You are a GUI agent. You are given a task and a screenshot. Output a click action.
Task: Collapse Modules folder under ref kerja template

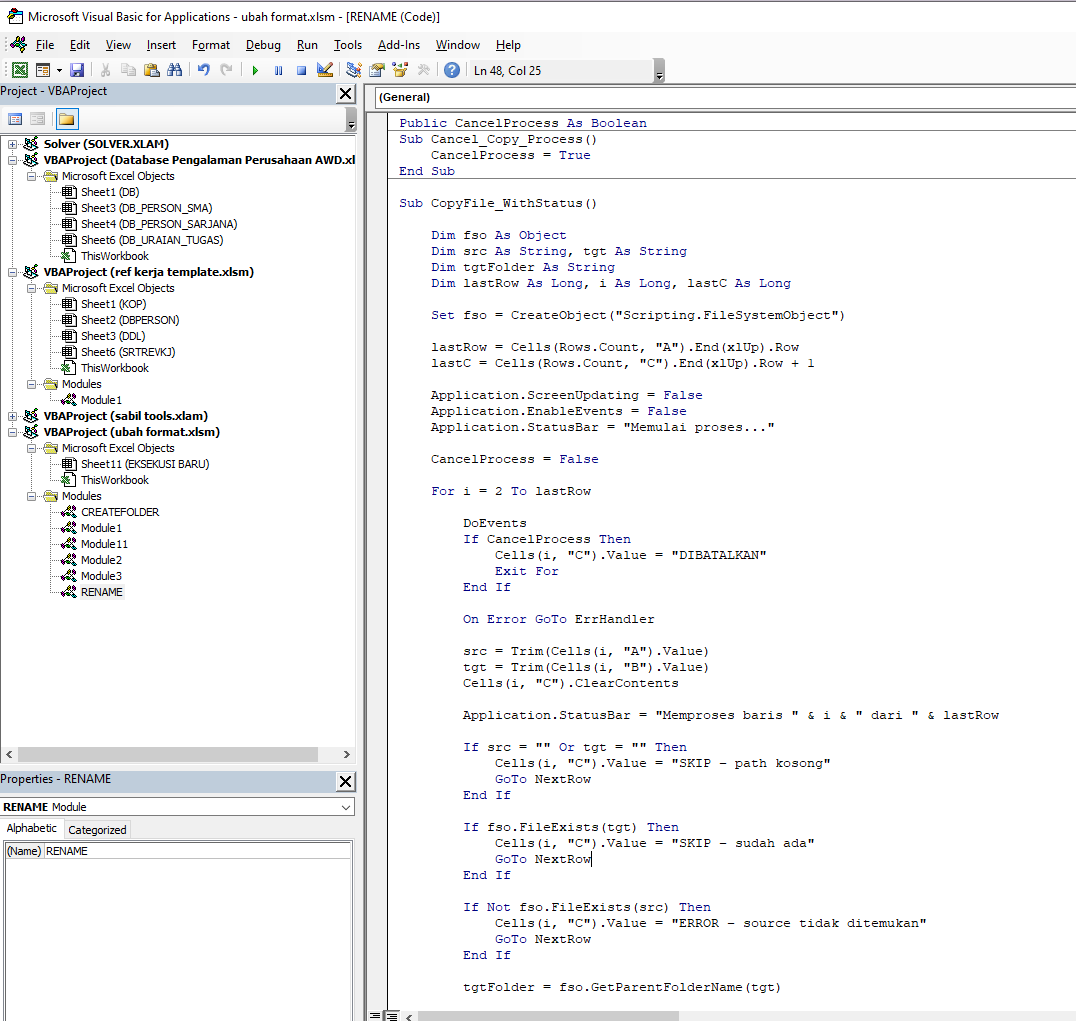(x=32, y=384)
